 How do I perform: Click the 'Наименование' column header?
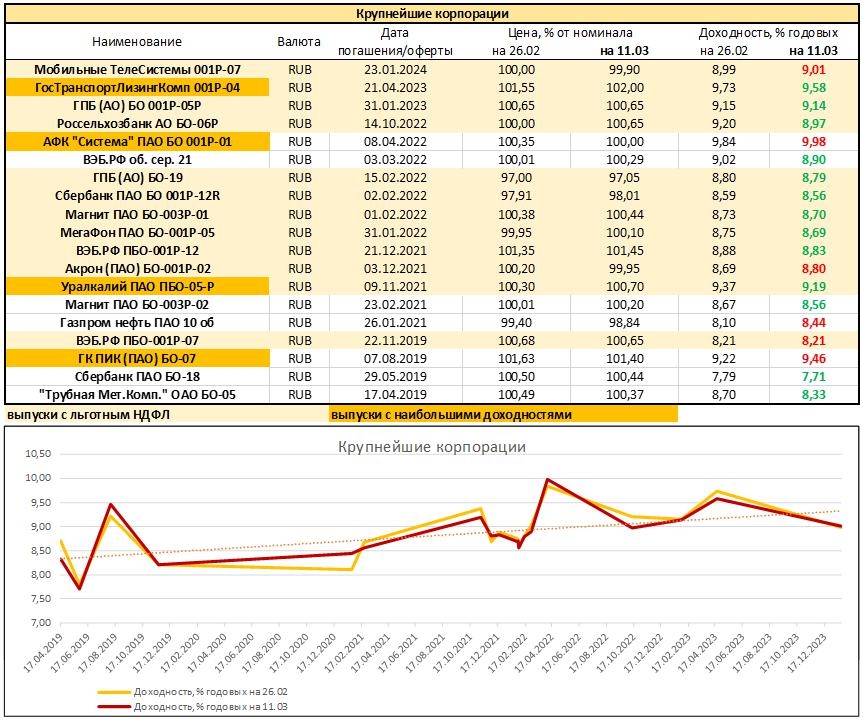coord(136,41)
